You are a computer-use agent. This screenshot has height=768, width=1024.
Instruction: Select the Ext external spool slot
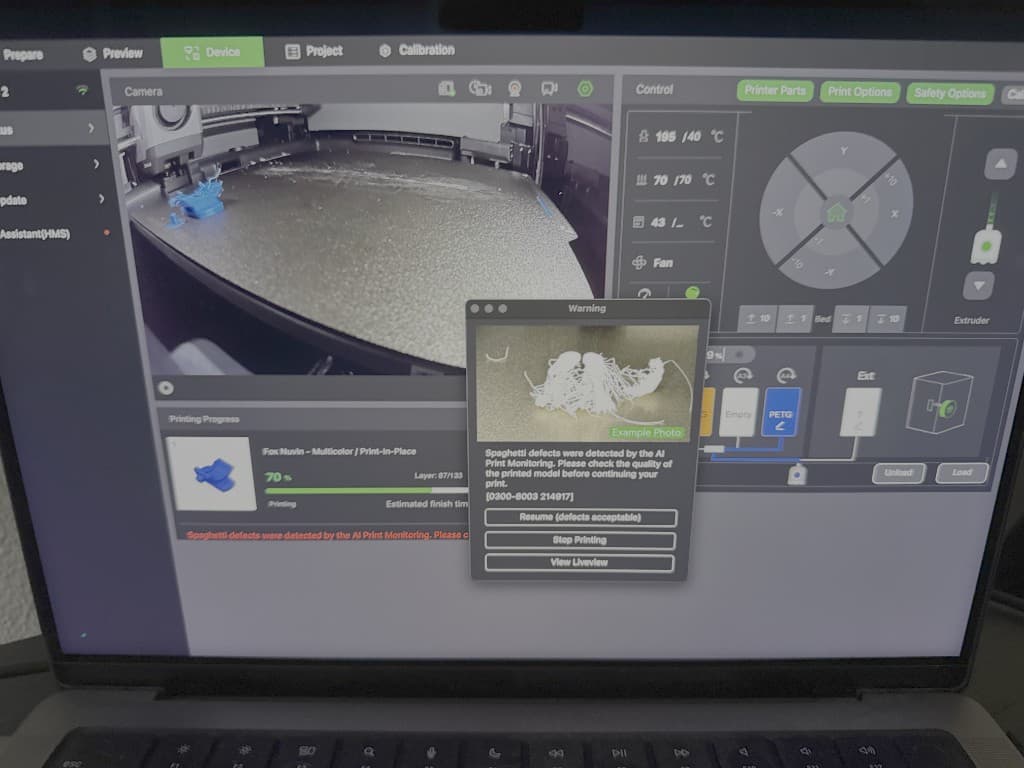pyautogui.click(x=861, y=412)
